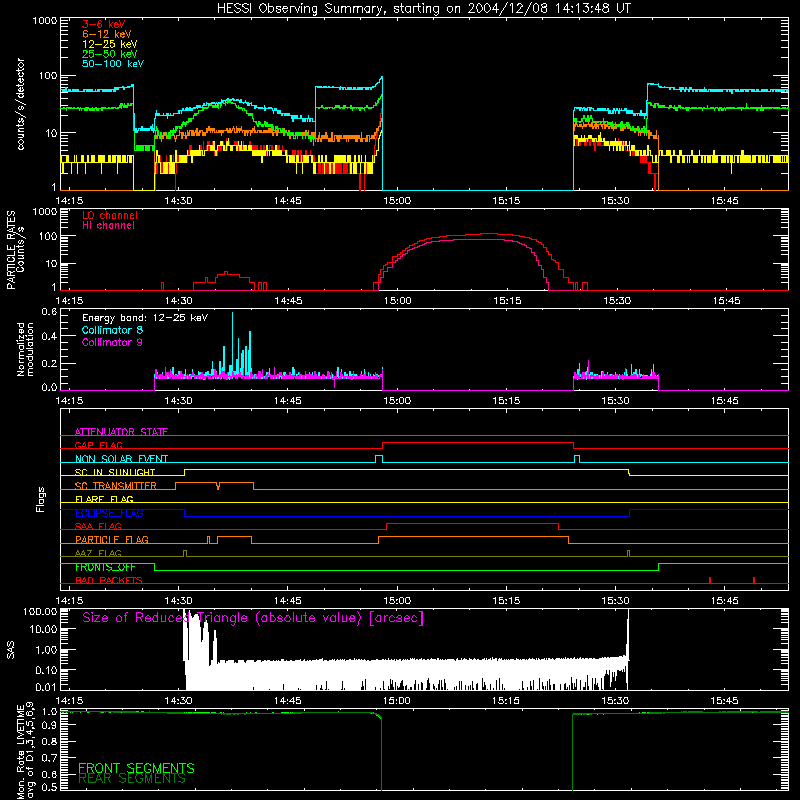800x800 pixels.
Task: Click the ATTENUATOR_STATE flag label
Action: point(121,432)
